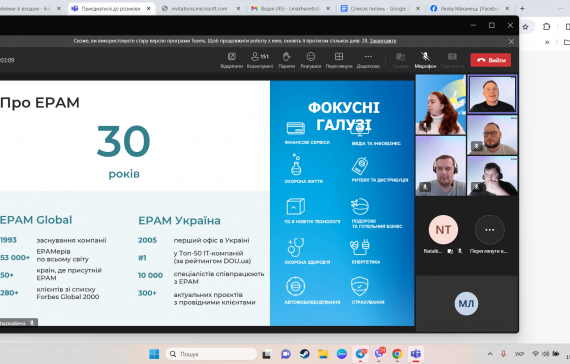Expand hidden bookmarks with the double chevron

click(x=547, y=43)
